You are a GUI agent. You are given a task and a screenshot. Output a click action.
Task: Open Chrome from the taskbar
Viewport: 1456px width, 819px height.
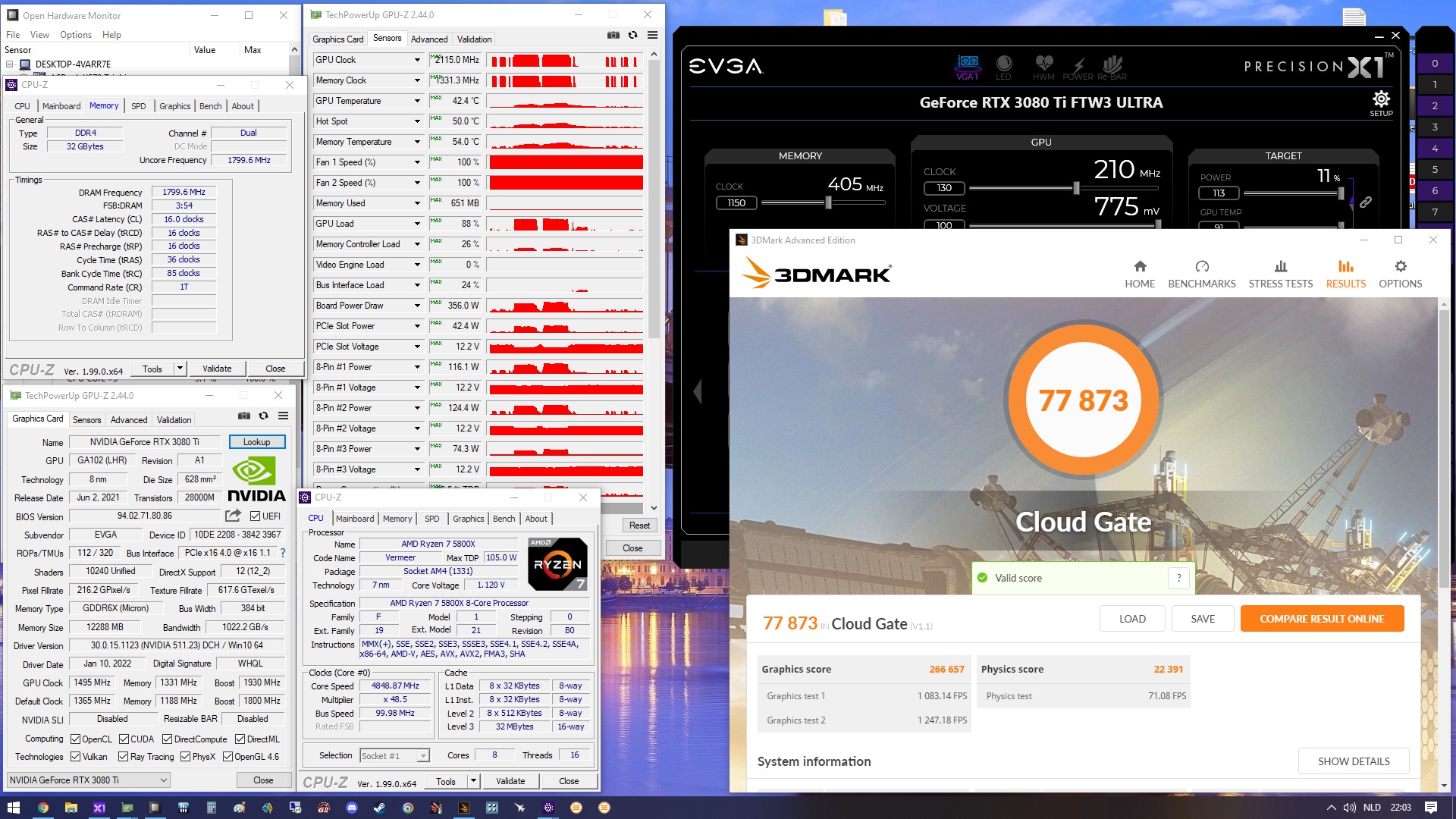click(x=42, y=808)
